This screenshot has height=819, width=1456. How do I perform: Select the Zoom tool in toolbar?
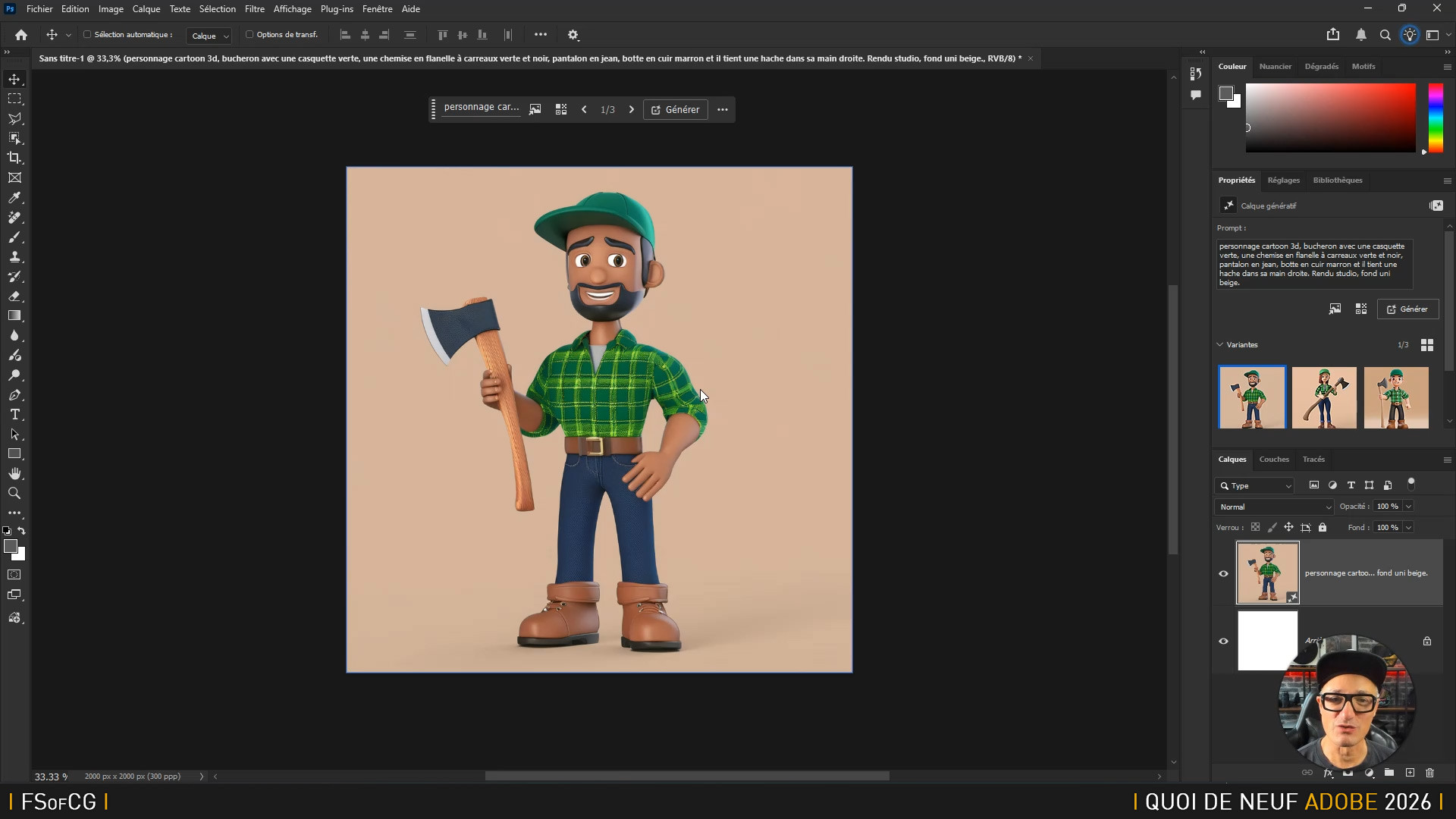[x=14, y=494]
